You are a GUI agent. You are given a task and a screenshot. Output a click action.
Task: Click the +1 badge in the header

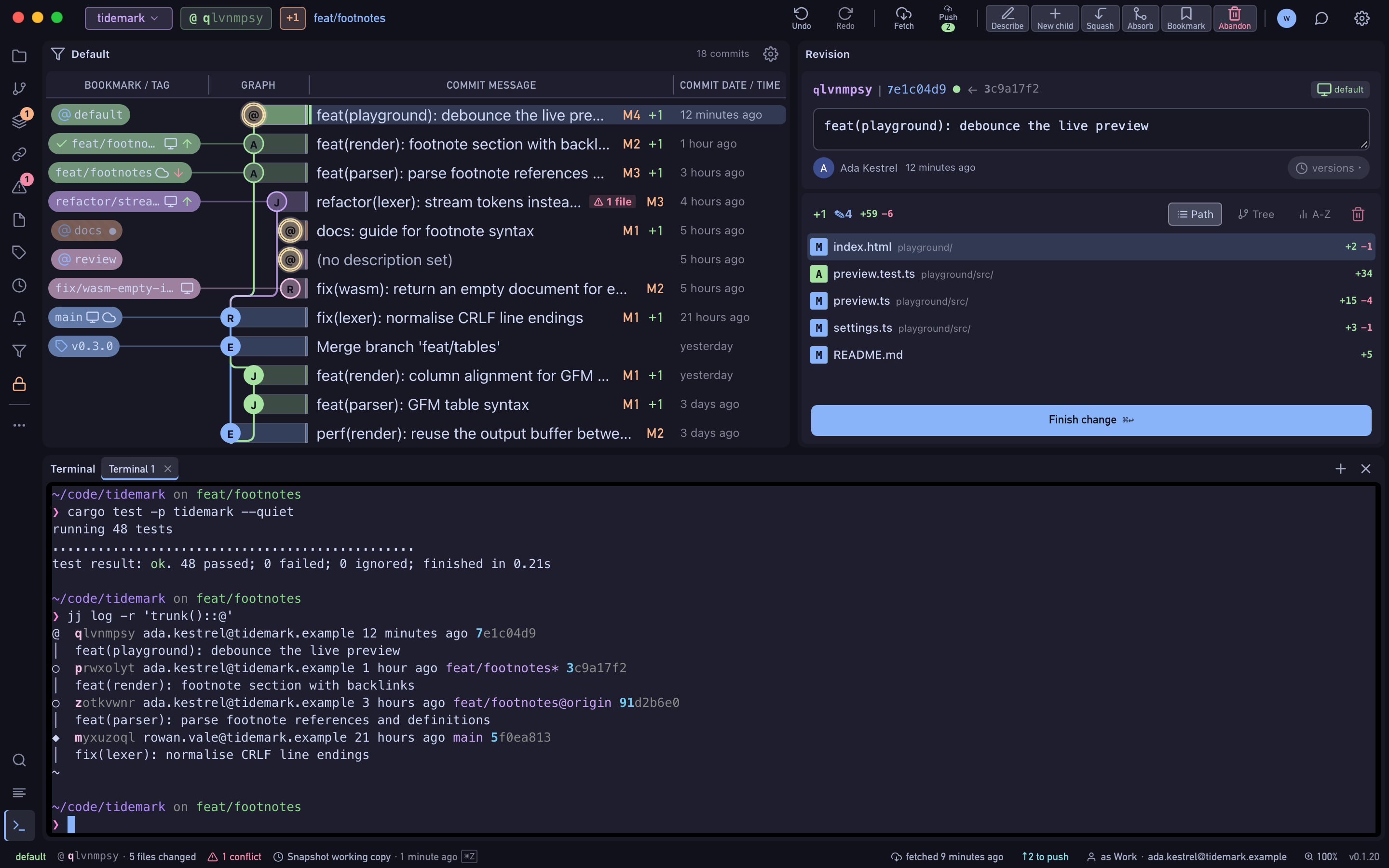point(293,18)
